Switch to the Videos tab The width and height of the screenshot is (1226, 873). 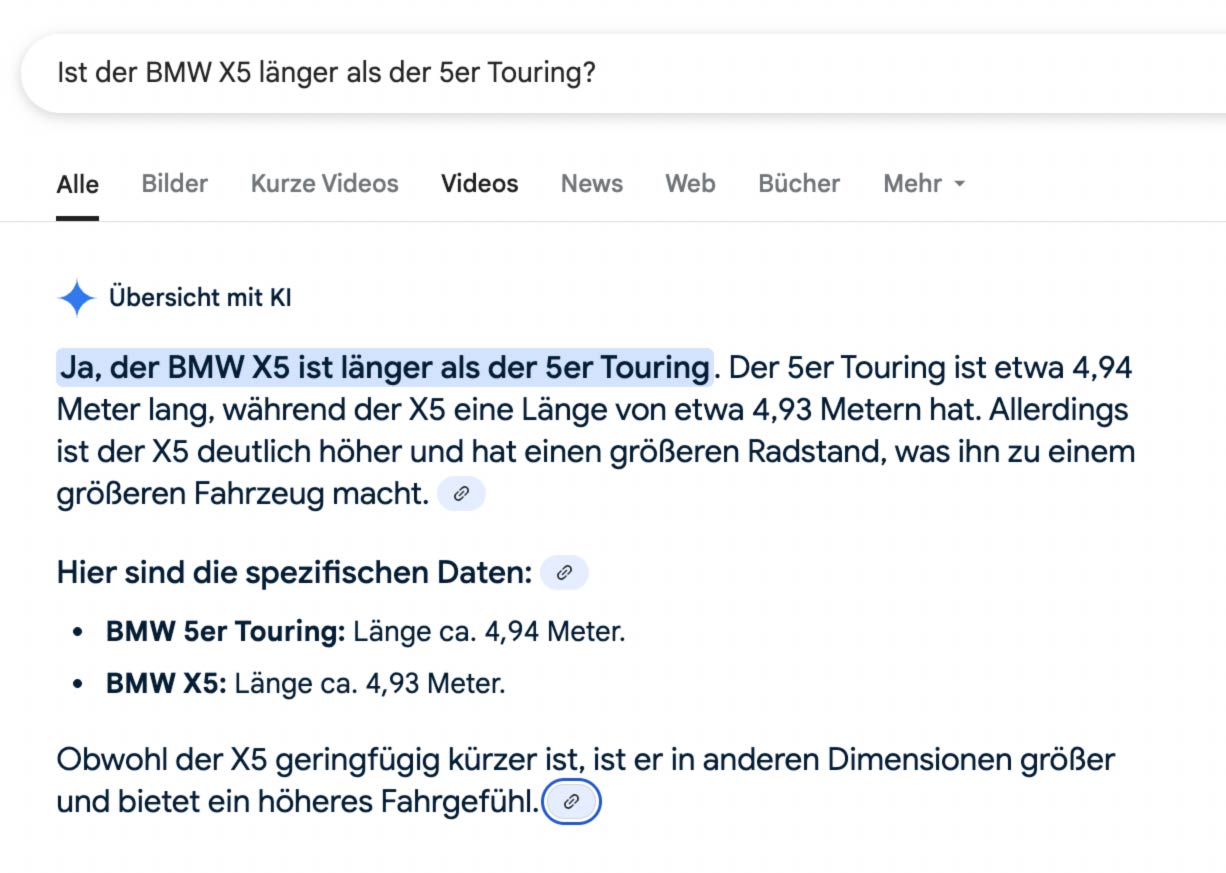pos(480,184)
